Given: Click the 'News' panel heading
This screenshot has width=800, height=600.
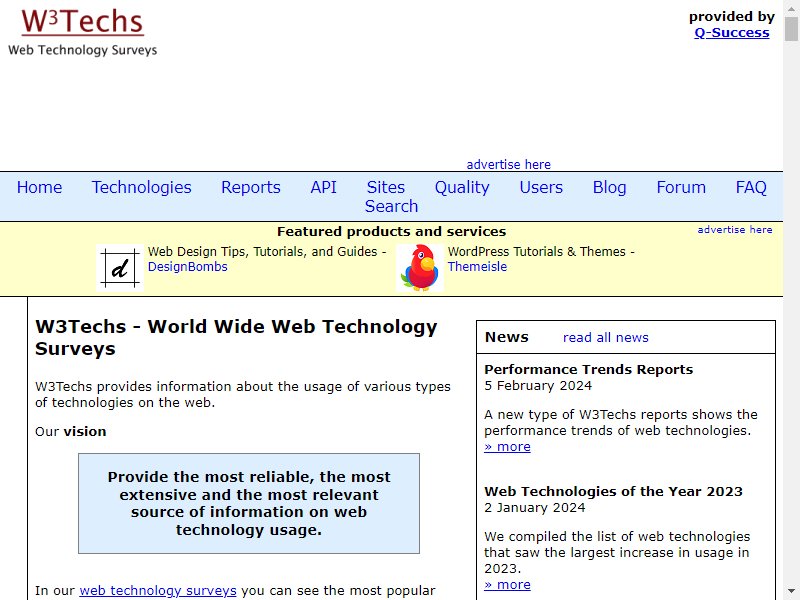Looking at the screenshot, I should [507, 337].
